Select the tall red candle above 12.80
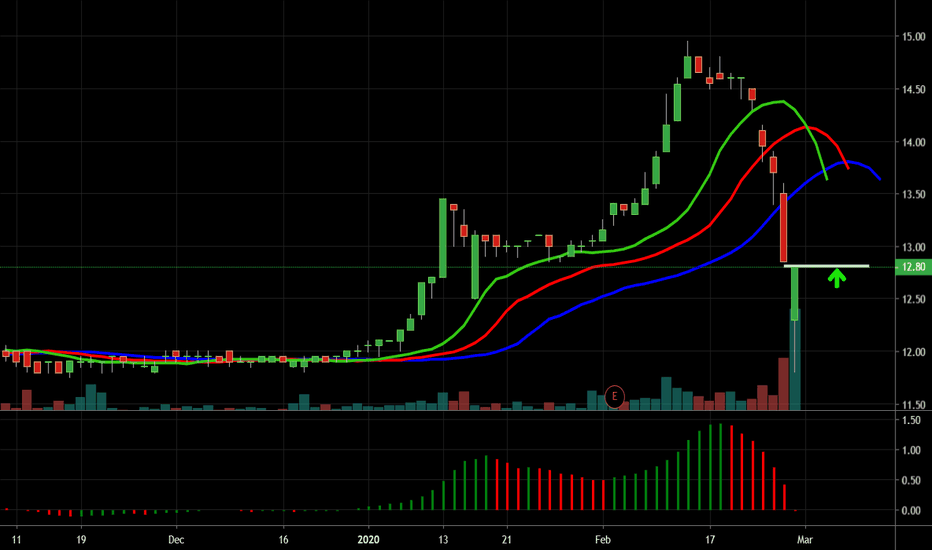This screenshot has height=550, width=932. [x=783, y=228]
